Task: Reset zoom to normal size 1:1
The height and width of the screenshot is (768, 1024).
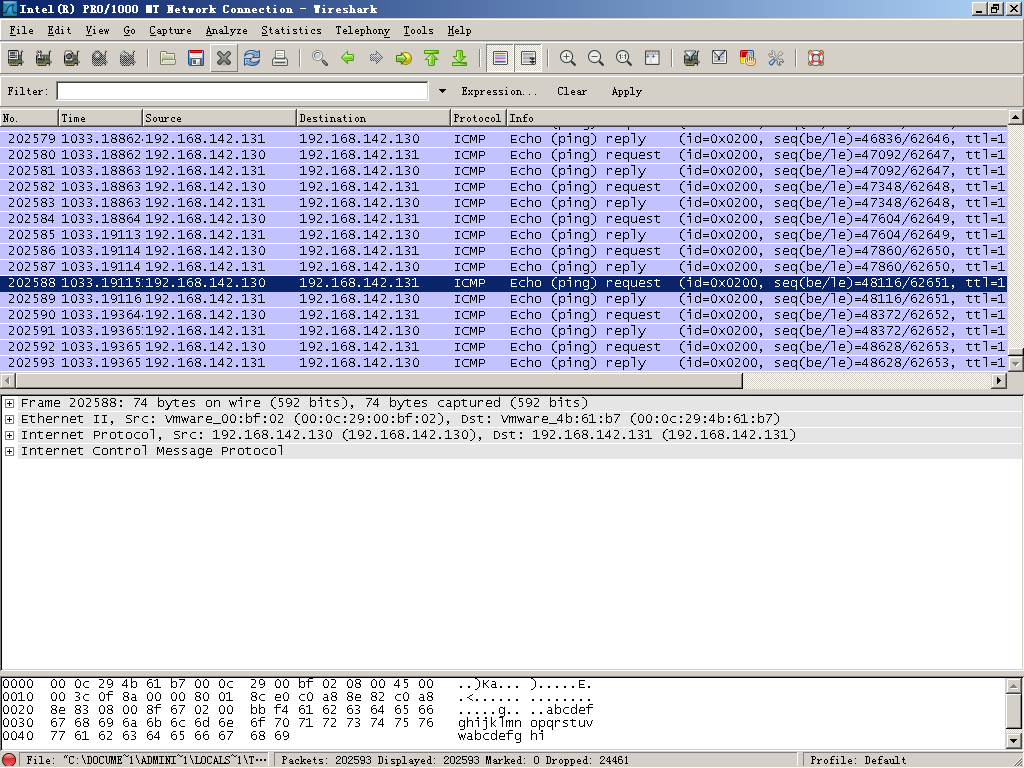Action: coord(624,58)
